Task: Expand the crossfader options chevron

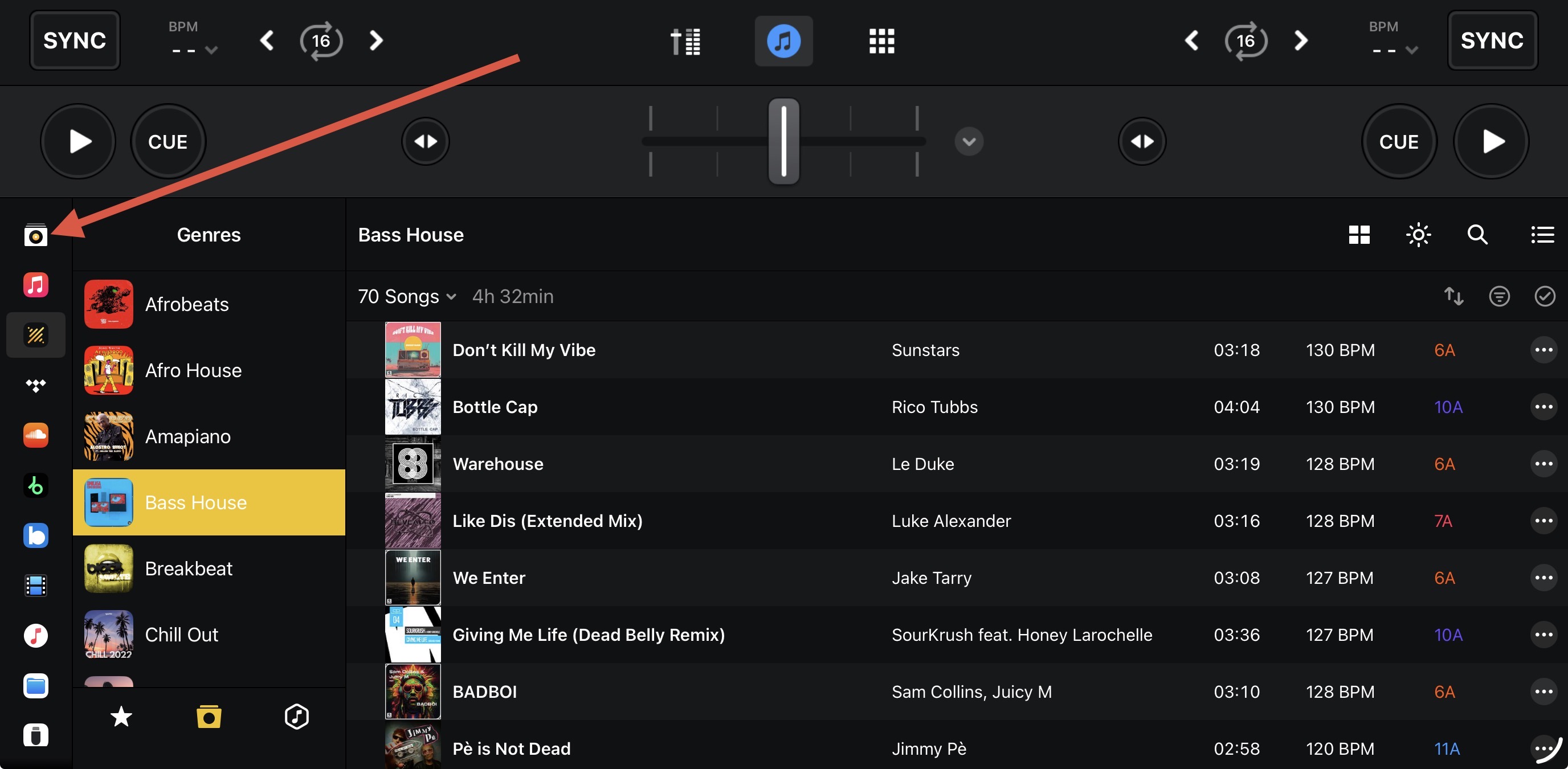Action: (969, 142)
